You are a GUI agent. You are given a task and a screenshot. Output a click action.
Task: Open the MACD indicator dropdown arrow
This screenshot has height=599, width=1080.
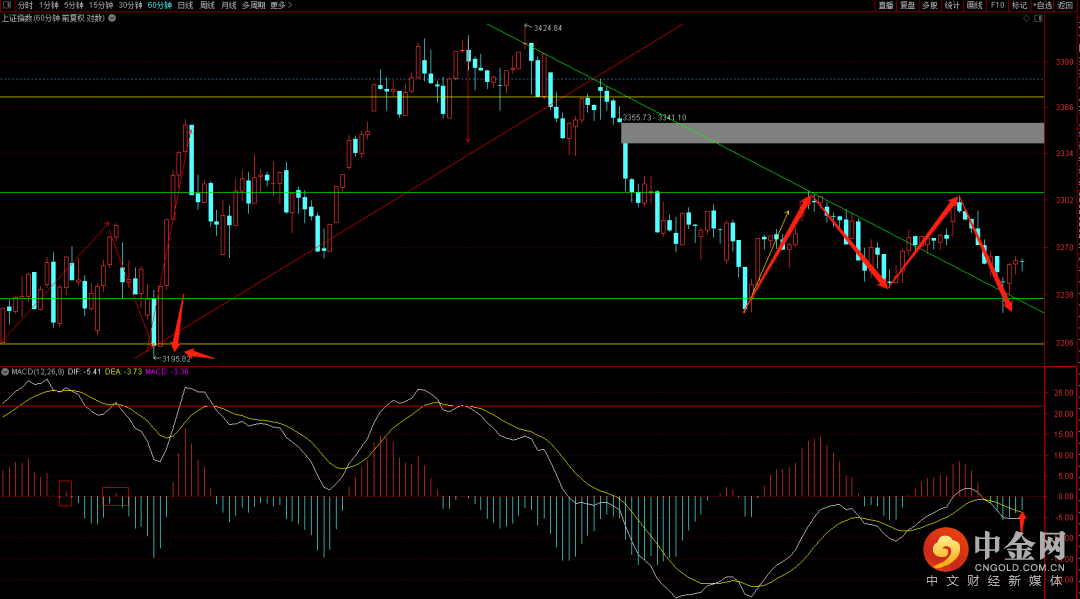point(5,372)
